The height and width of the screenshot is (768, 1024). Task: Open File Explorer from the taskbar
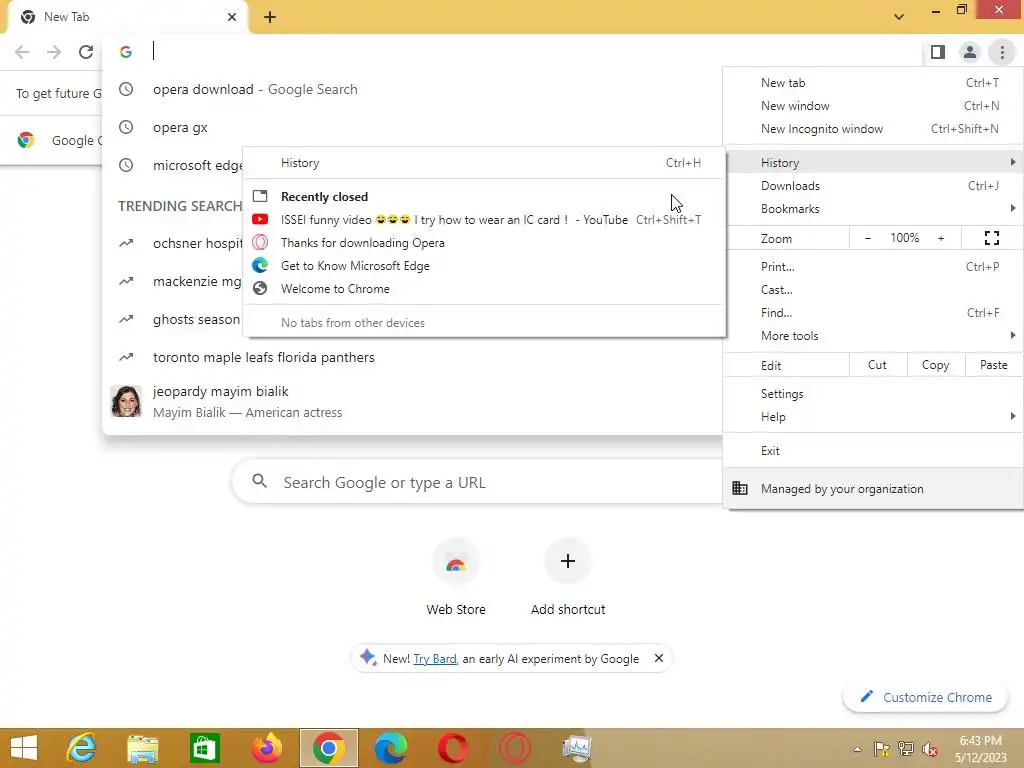(142, 748)
